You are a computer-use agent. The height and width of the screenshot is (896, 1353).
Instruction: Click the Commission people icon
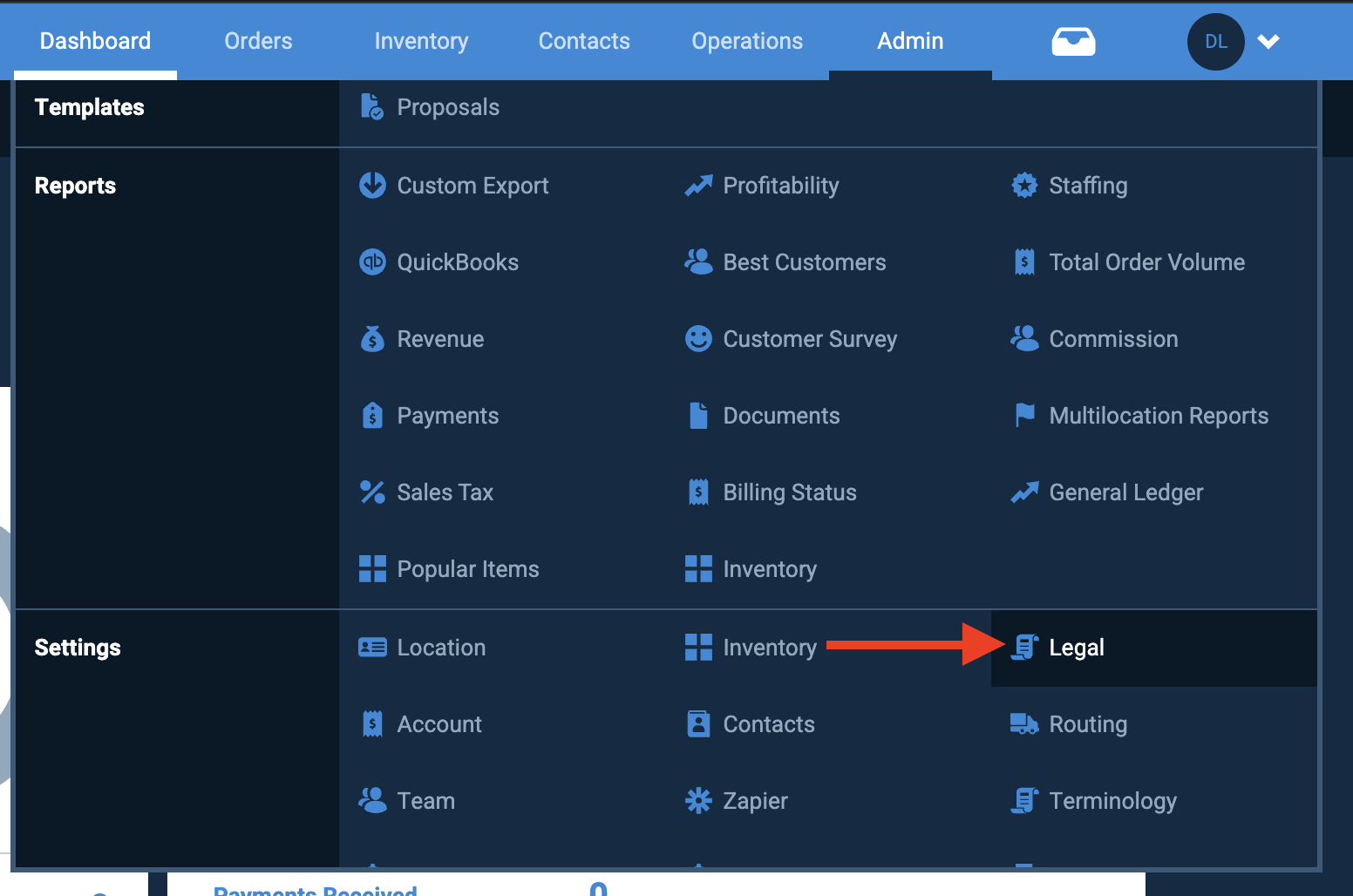[x=1024, y=338]
